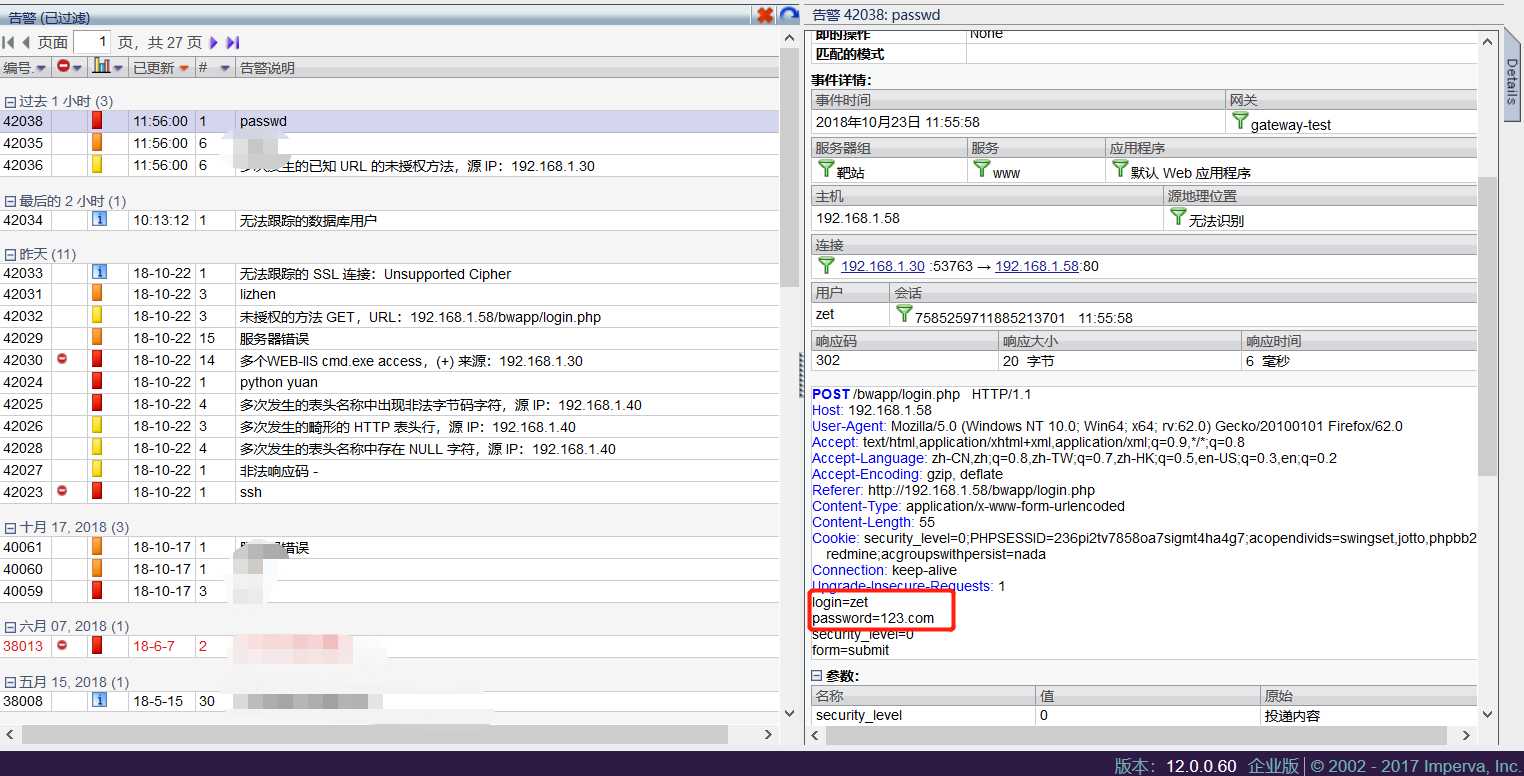Screen dimensions: 1524x776
Task: Open the # count column dropdown
Action: [225, 68]
